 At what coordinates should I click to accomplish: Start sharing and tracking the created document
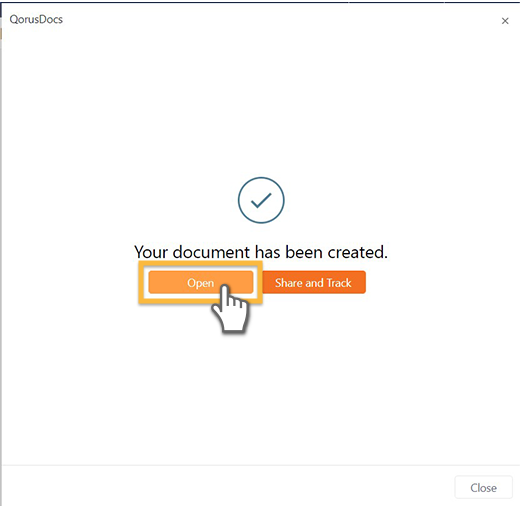314,282
